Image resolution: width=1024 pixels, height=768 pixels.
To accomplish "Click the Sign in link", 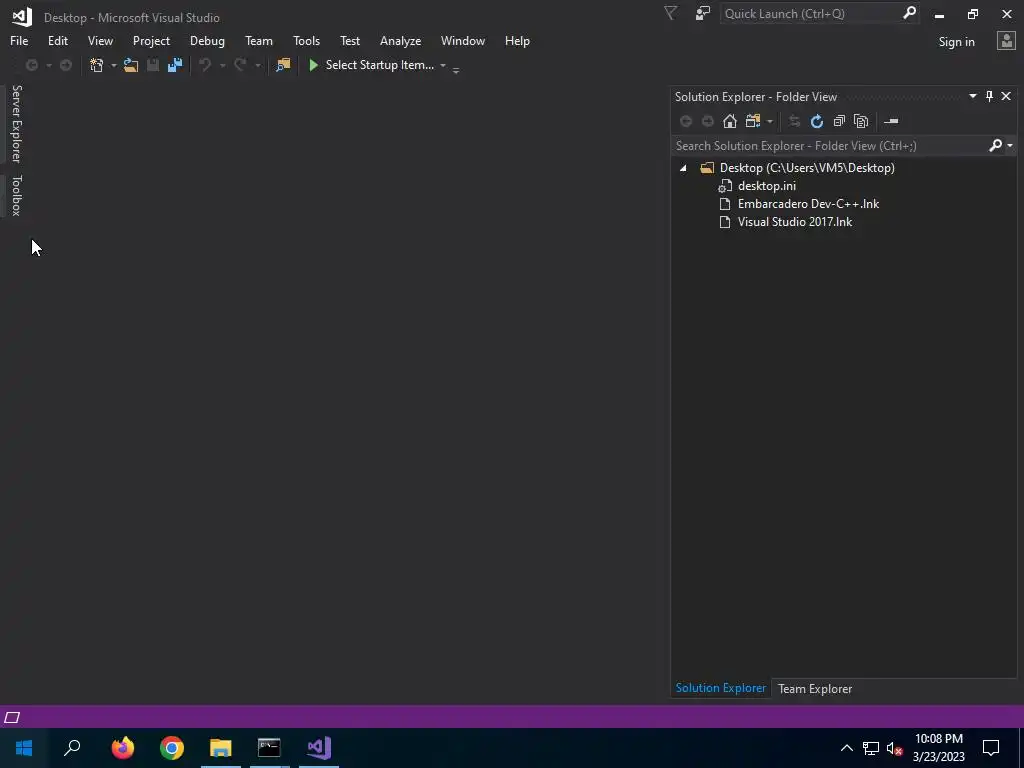I will click(956, 41).
